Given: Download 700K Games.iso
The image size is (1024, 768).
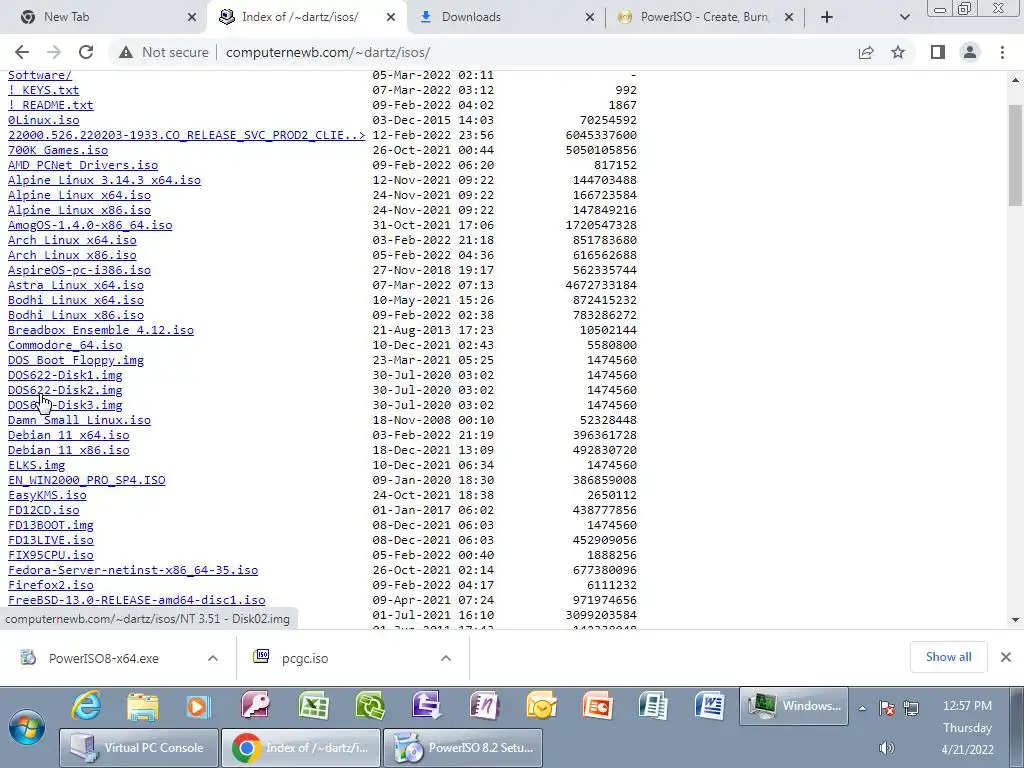Looking at the screenshot, I should [58, 150].
